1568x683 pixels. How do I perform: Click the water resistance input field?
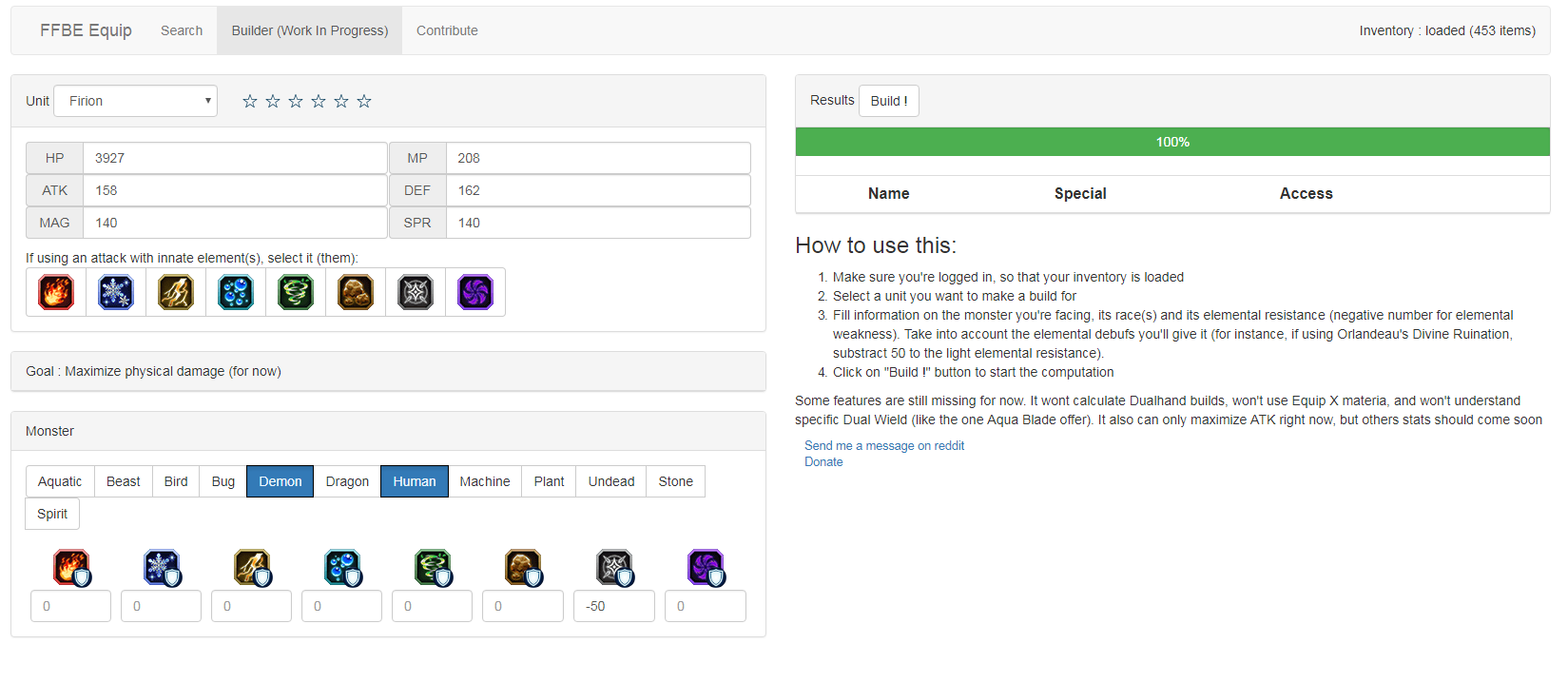click(x=342, y=606)
